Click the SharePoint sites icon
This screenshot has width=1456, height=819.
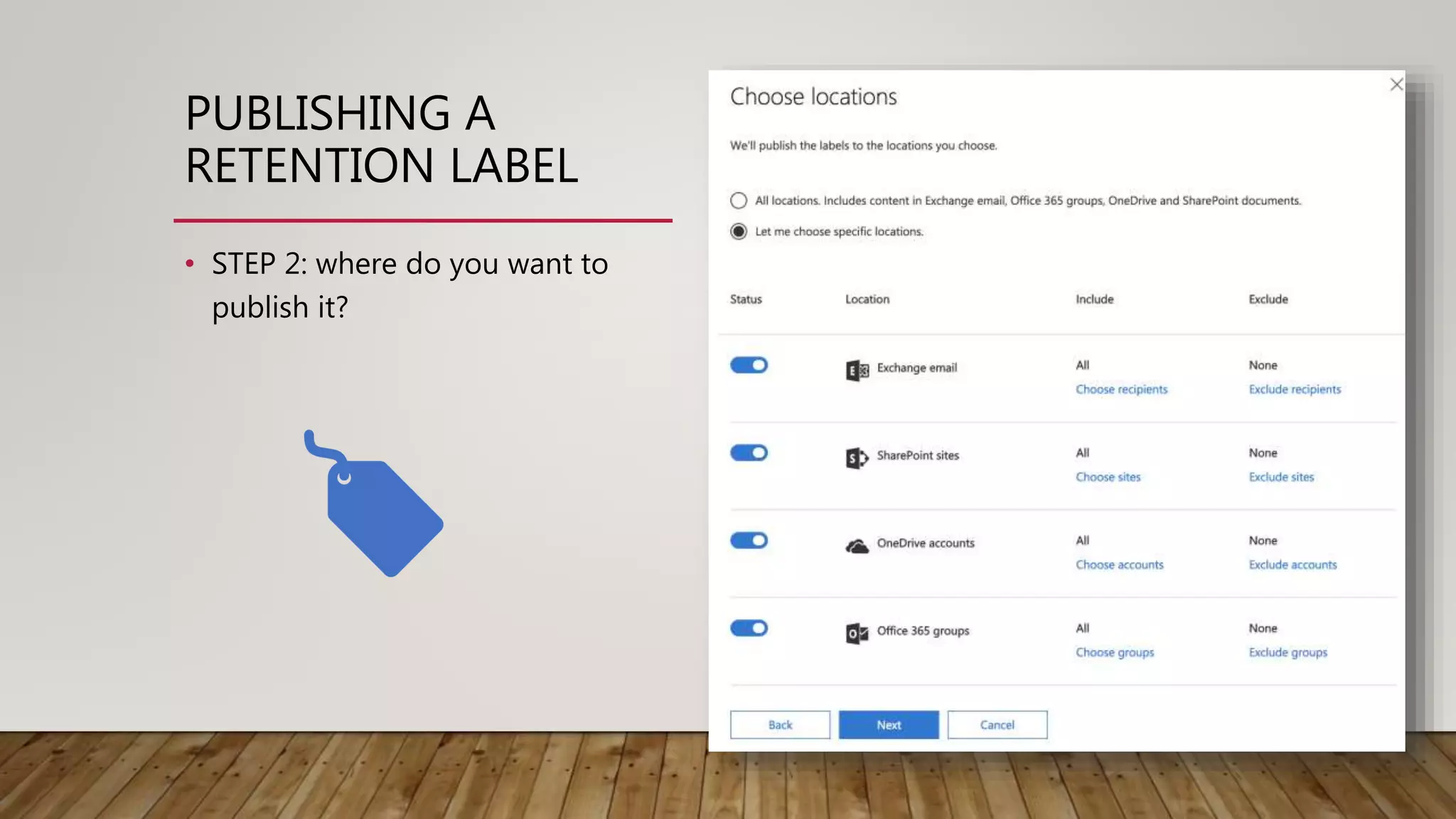(857, 458)
